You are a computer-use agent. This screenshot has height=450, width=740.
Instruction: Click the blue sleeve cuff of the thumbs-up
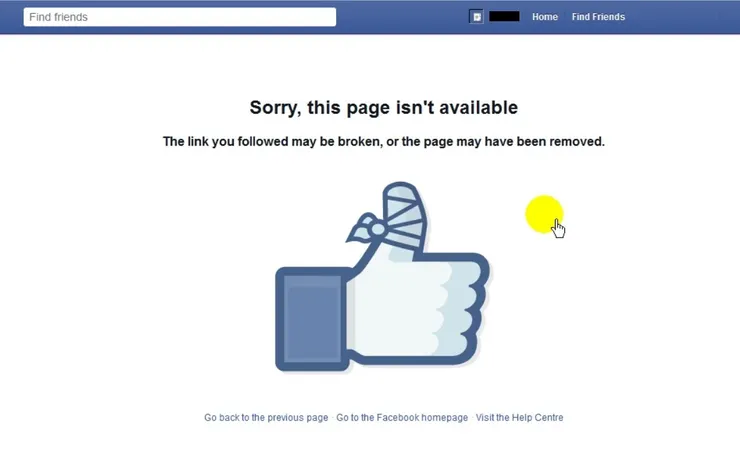(x=312, y=319)
